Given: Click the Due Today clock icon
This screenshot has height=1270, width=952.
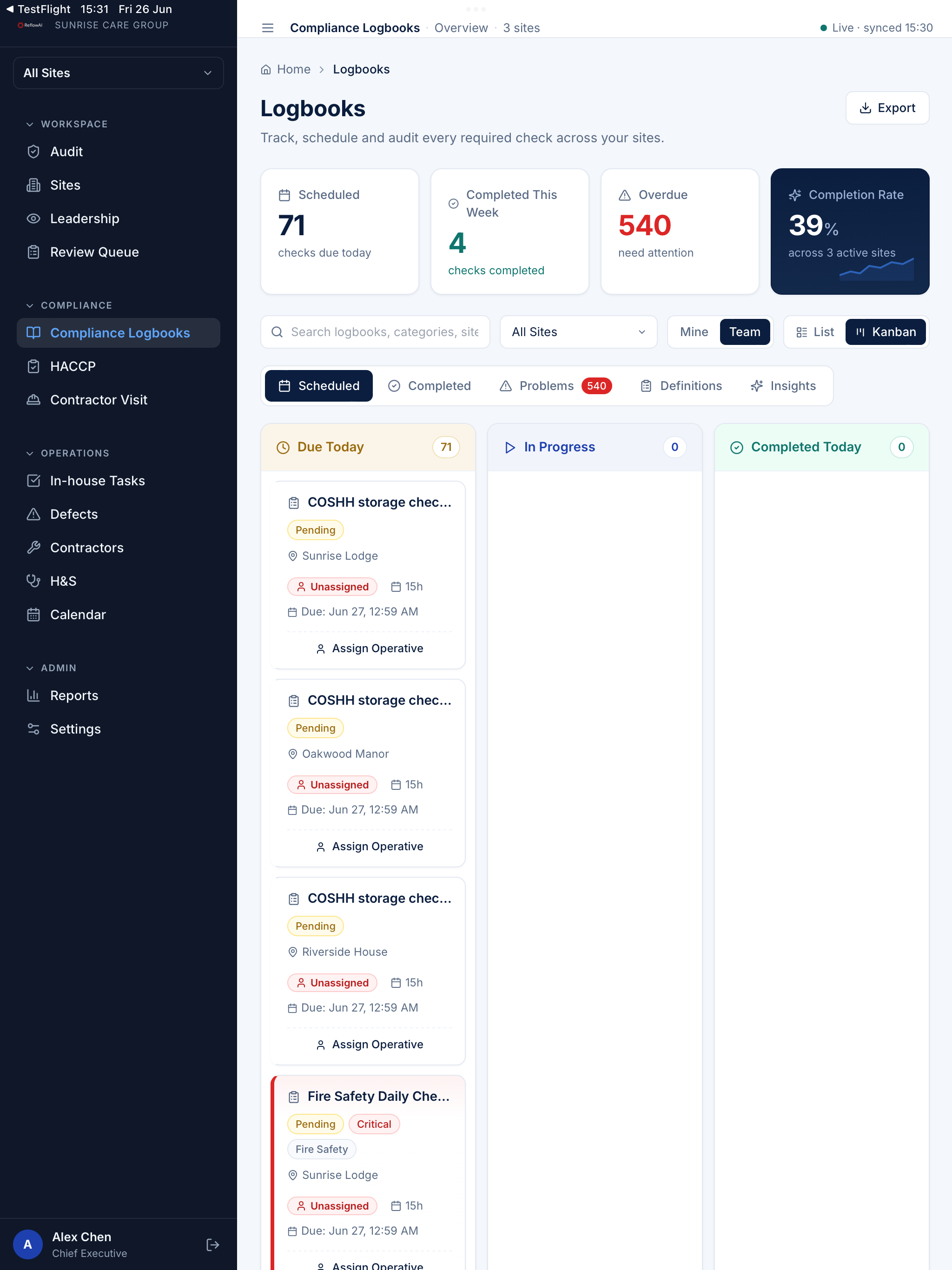Looking at the screenshot, I should tap(283, 447).
